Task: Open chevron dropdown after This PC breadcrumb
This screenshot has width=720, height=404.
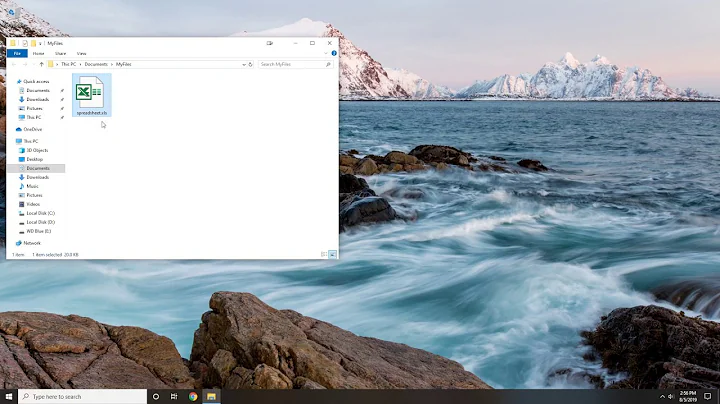Action: (x=80, y=64)
